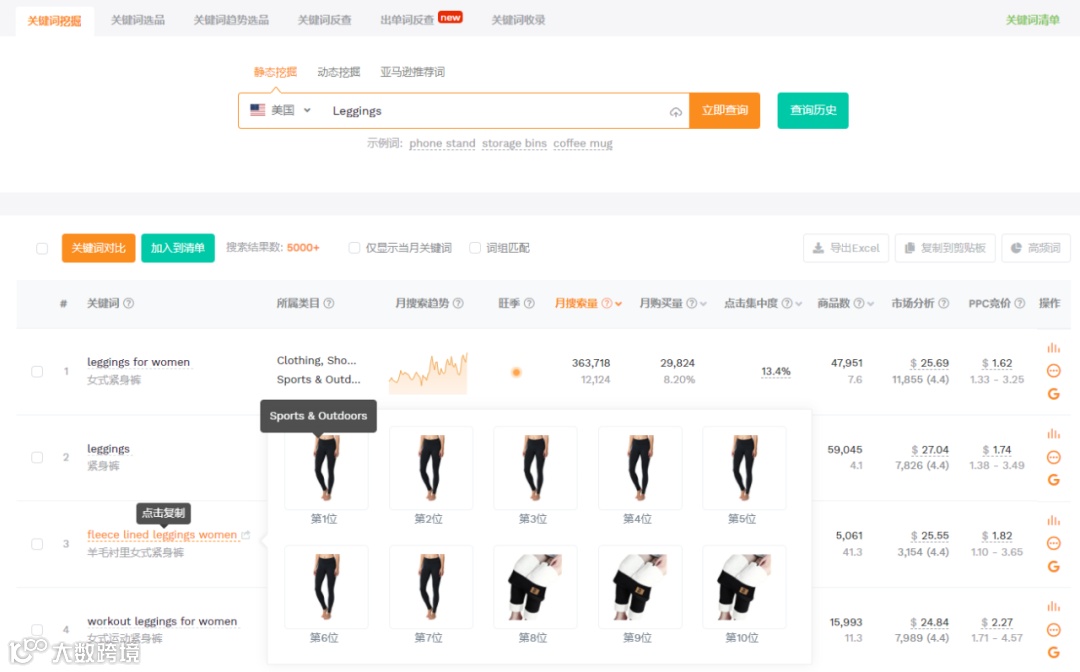
Task: Click the 导出Excel button
Action: [846, 248]
